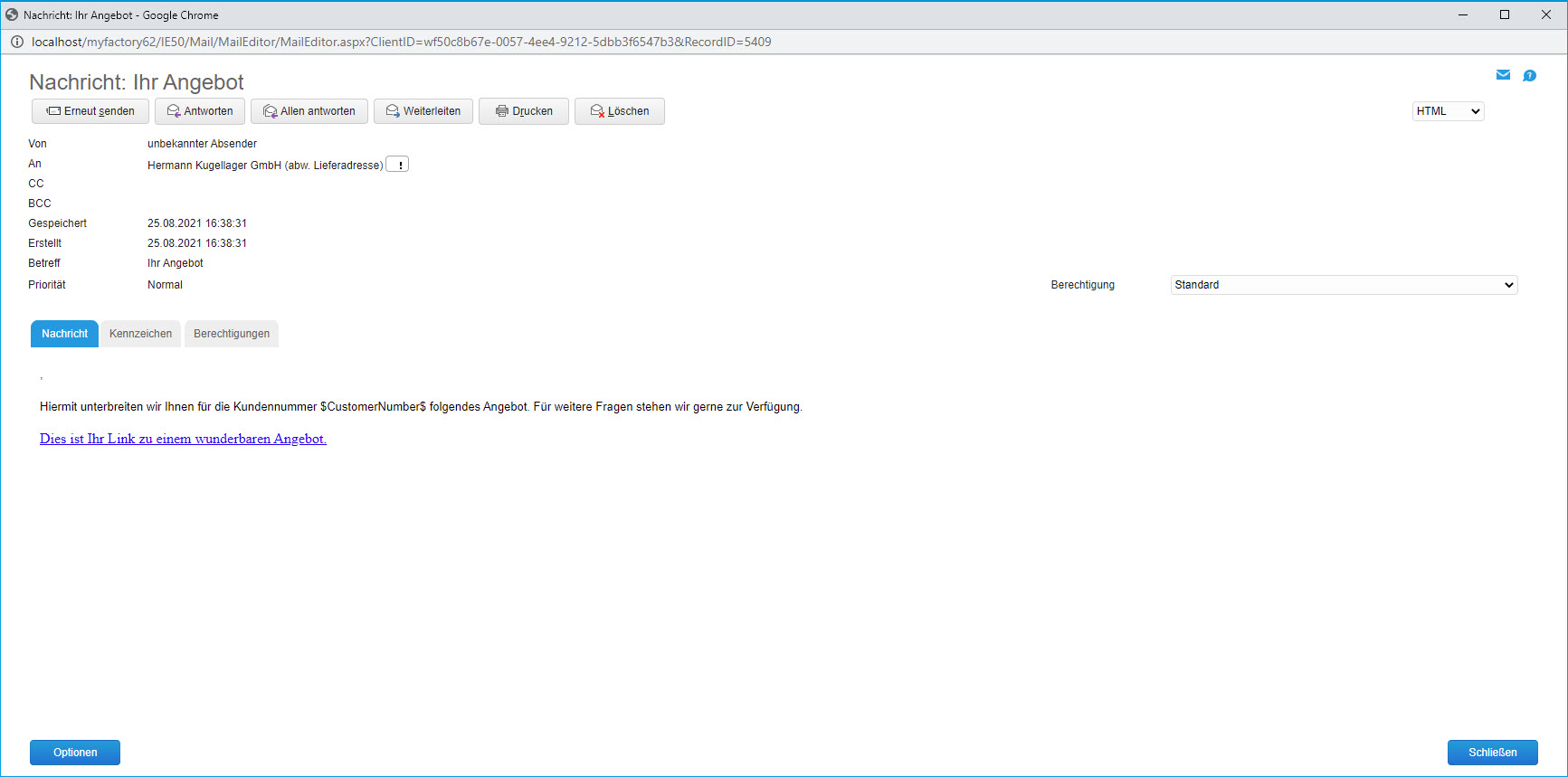
Task: Close the message with Schließen
Action: 1492,753
